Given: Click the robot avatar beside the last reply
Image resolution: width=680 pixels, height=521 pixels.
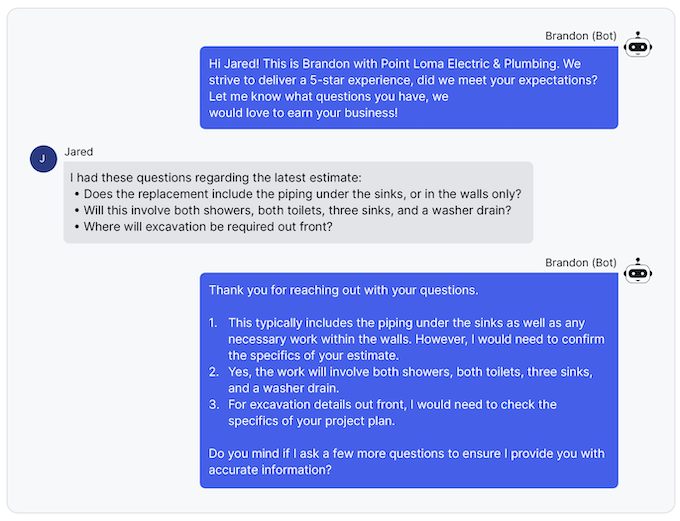Looking at the screenshot, I should 637,271.
